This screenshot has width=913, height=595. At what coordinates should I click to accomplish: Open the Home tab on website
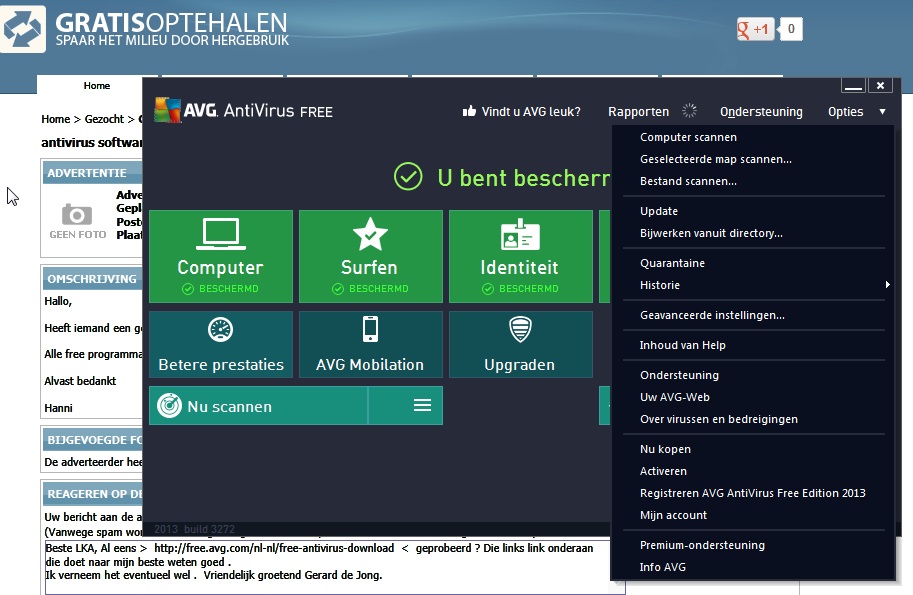pyautogui.click(x=97, y=86)
